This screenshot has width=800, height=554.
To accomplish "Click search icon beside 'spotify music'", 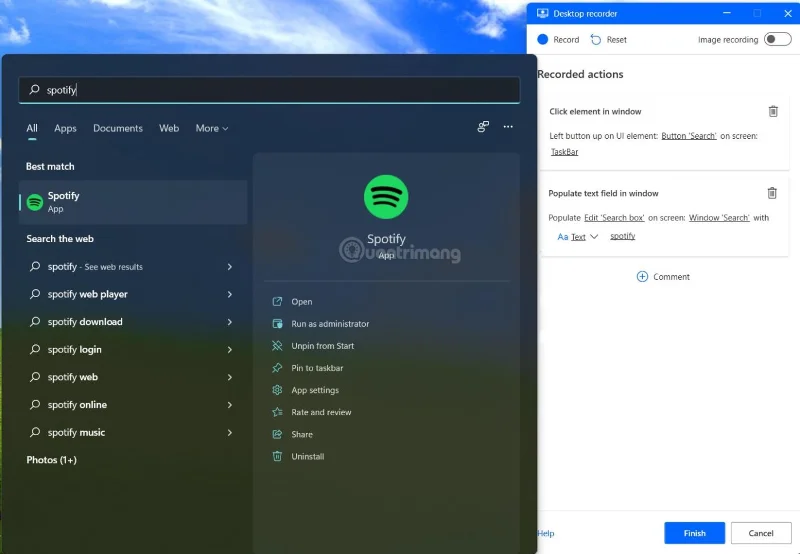I will pos(35,432).
